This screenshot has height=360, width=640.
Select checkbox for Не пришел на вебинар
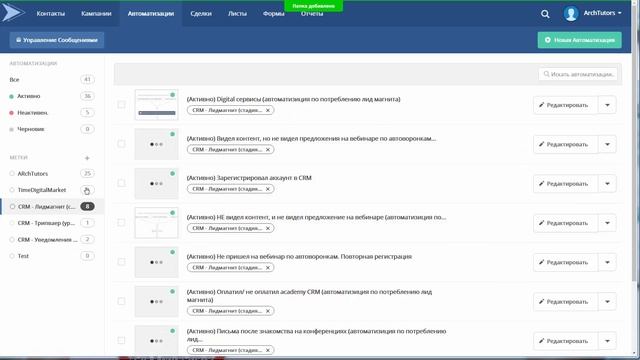(121, 262)
